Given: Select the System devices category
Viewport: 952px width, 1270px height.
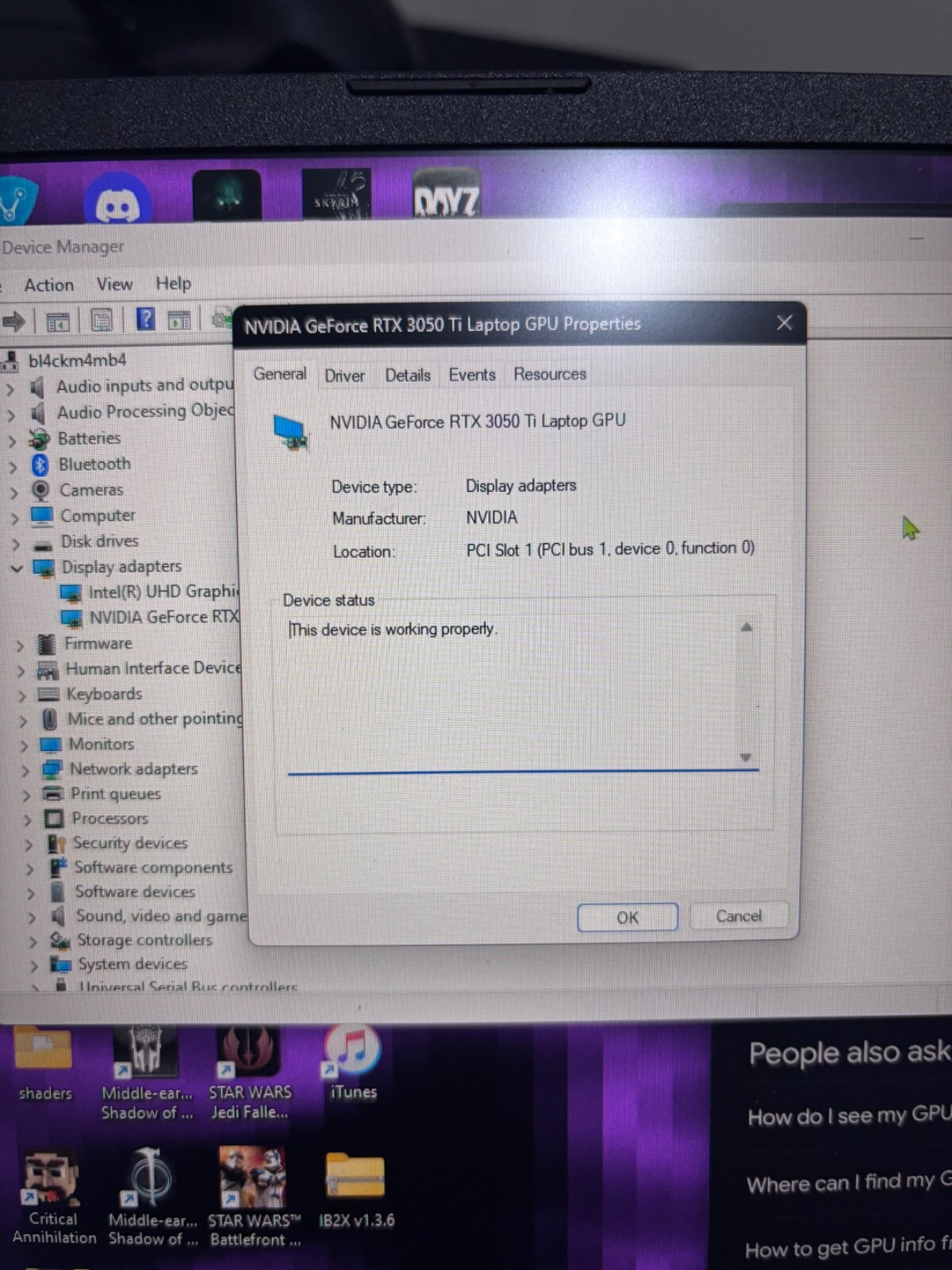Looking at the screenshot, I should pos(132,964).
